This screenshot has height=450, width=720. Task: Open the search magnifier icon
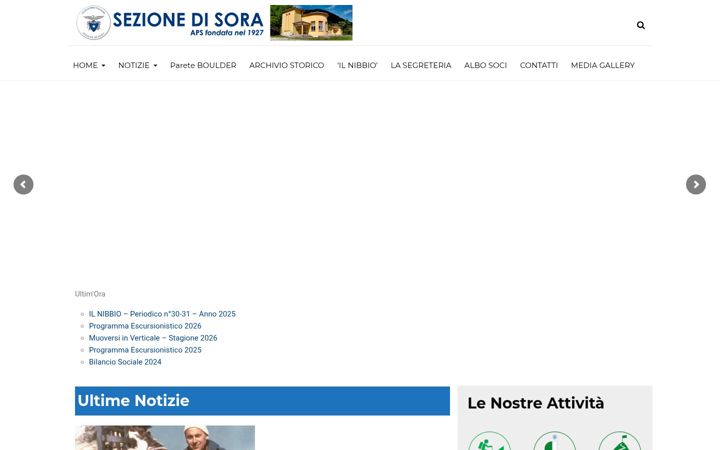pyautogui.click(x=641, y=25)
